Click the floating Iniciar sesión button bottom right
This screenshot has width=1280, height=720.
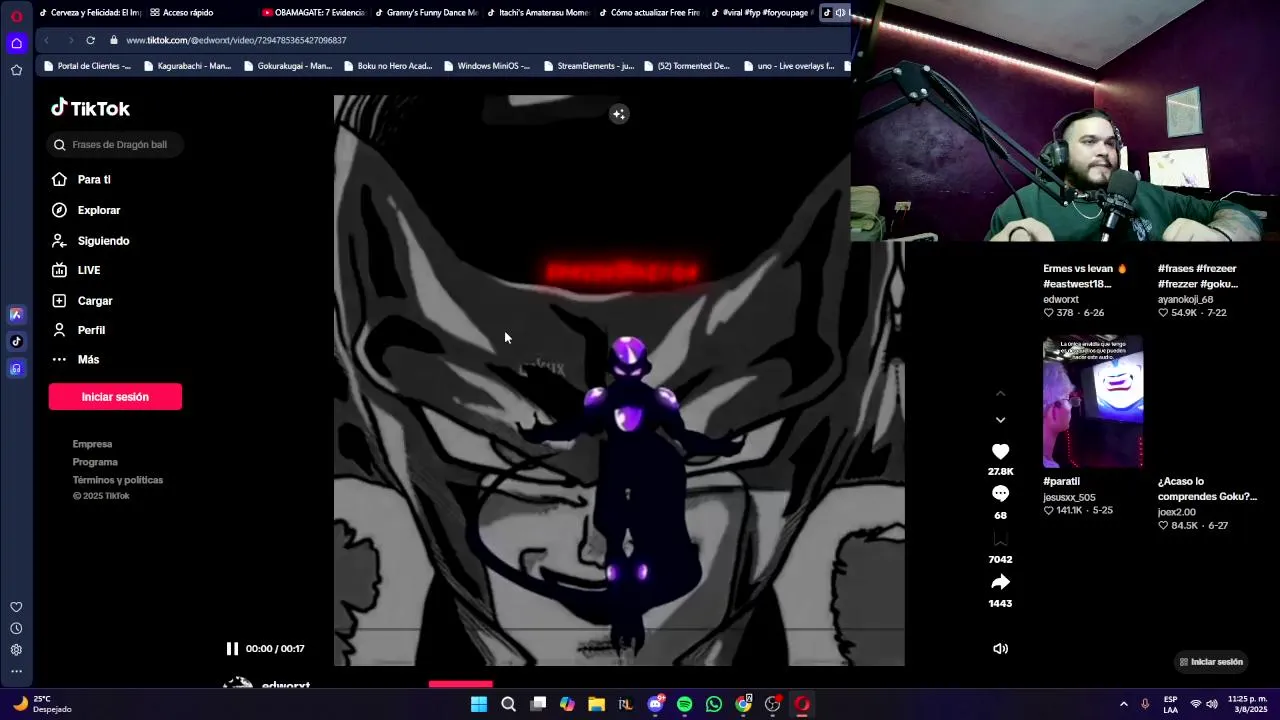(x=1211, y=662)
